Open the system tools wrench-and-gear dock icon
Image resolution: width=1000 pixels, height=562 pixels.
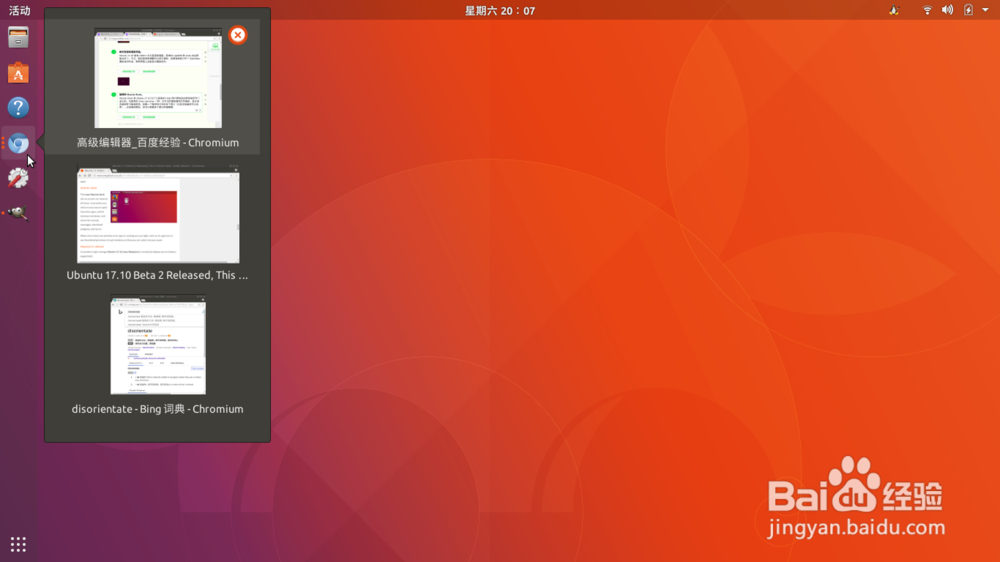pyautogui.click(x=18, y=178)
